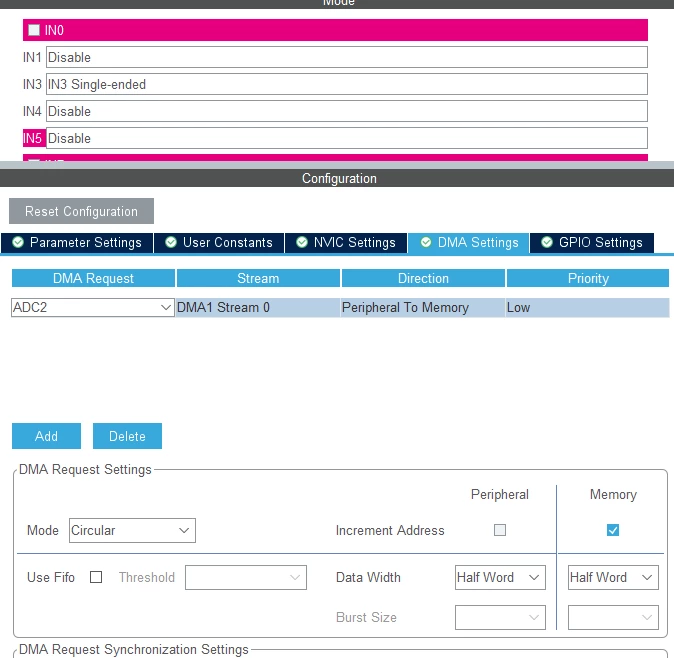
Task: Open the User Constants tab
Action: 219,243
